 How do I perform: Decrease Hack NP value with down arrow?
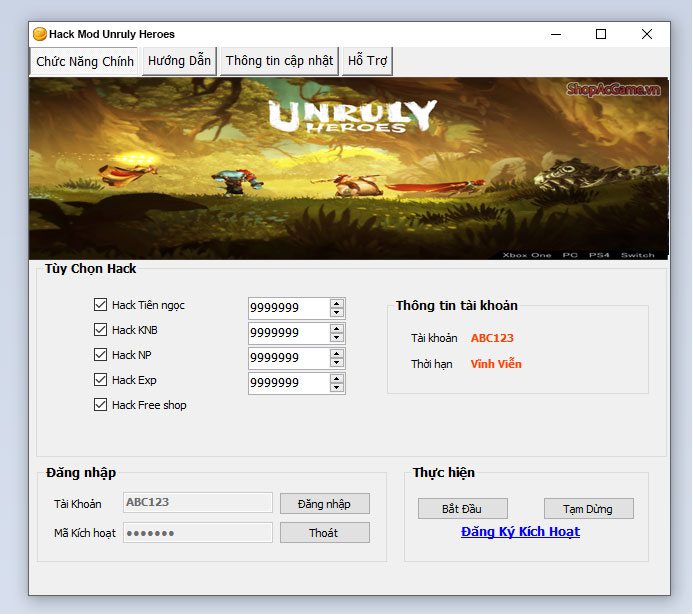pos(337,363)
